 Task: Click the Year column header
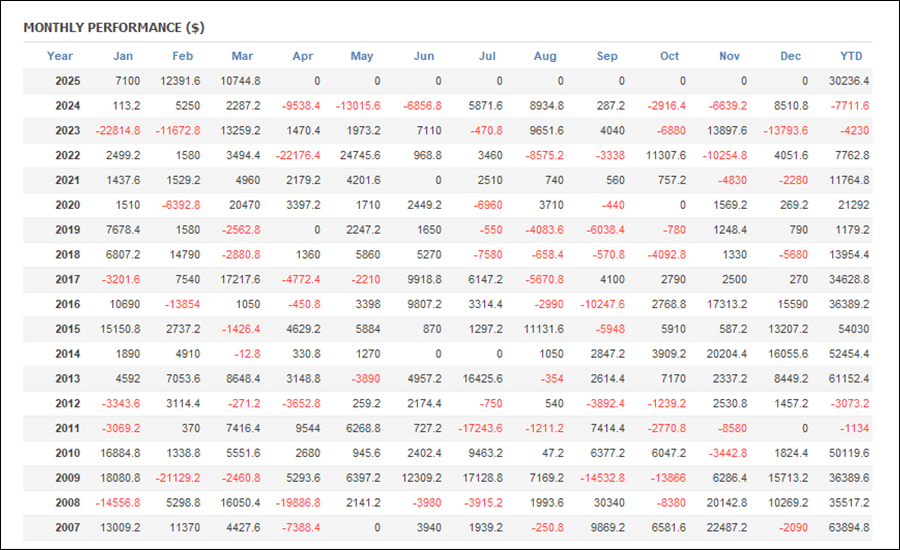(x=60, y=56)
